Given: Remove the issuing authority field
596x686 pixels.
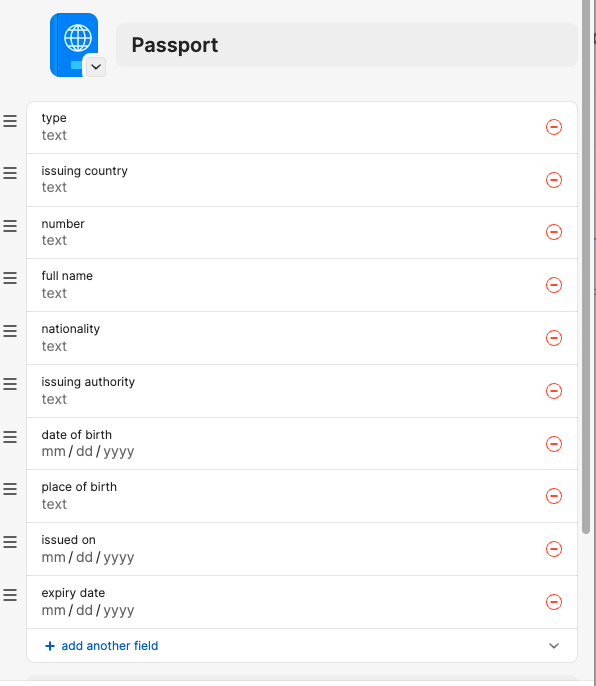Looking at the screenshot, I should [x=554, y=391].
